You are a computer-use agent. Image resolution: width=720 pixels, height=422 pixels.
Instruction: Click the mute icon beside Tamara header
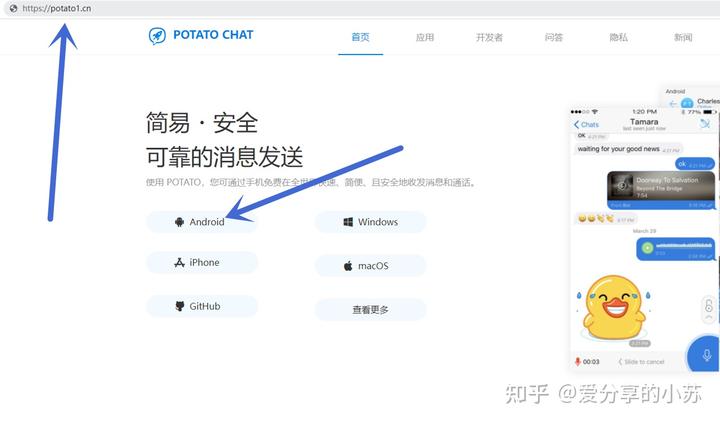[705, 124]
